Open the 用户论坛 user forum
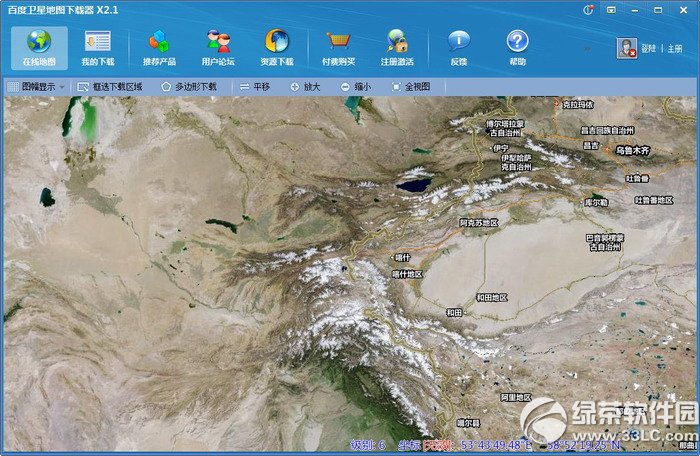Viewport: 700px width, 456px height. click(218, 48)
